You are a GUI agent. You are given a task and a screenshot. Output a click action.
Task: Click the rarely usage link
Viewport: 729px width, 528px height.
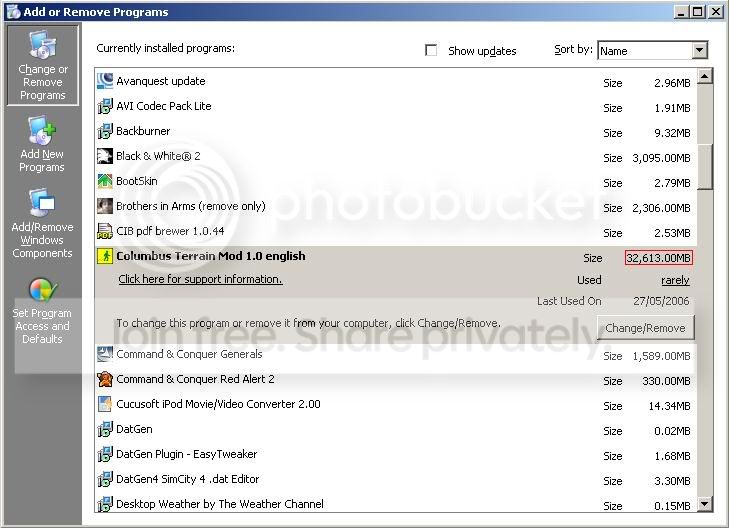675,280
